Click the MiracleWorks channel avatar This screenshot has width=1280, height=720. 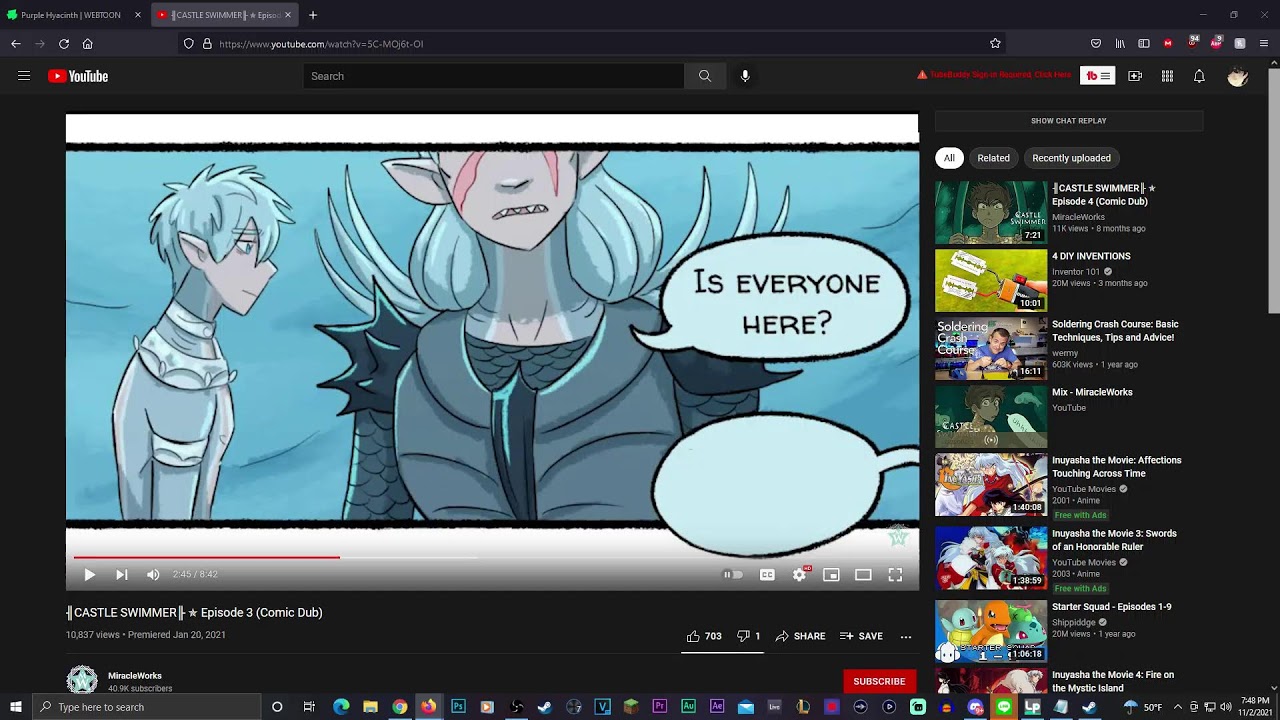(82, 680)
